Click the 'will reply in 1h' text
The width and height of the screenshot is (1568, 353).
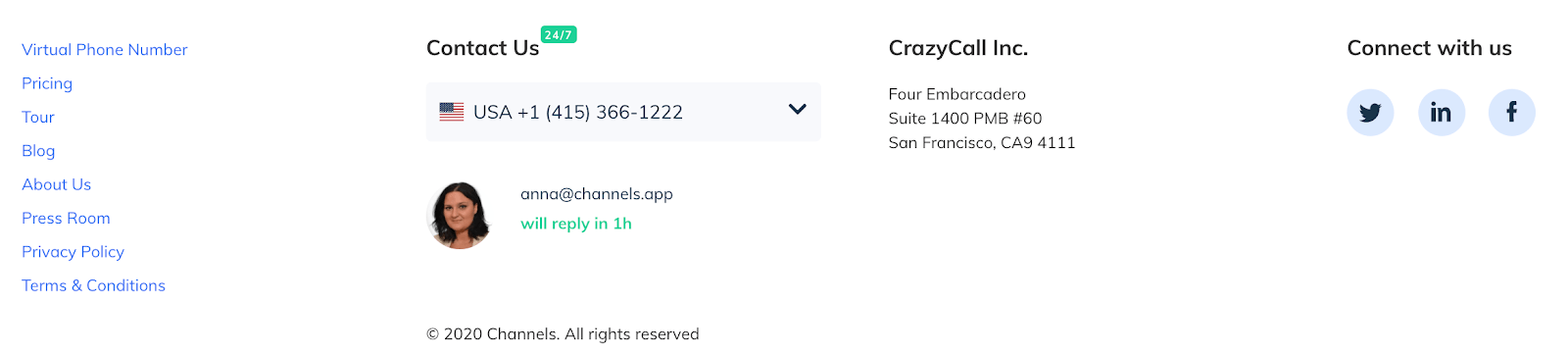tap(576, 224)
